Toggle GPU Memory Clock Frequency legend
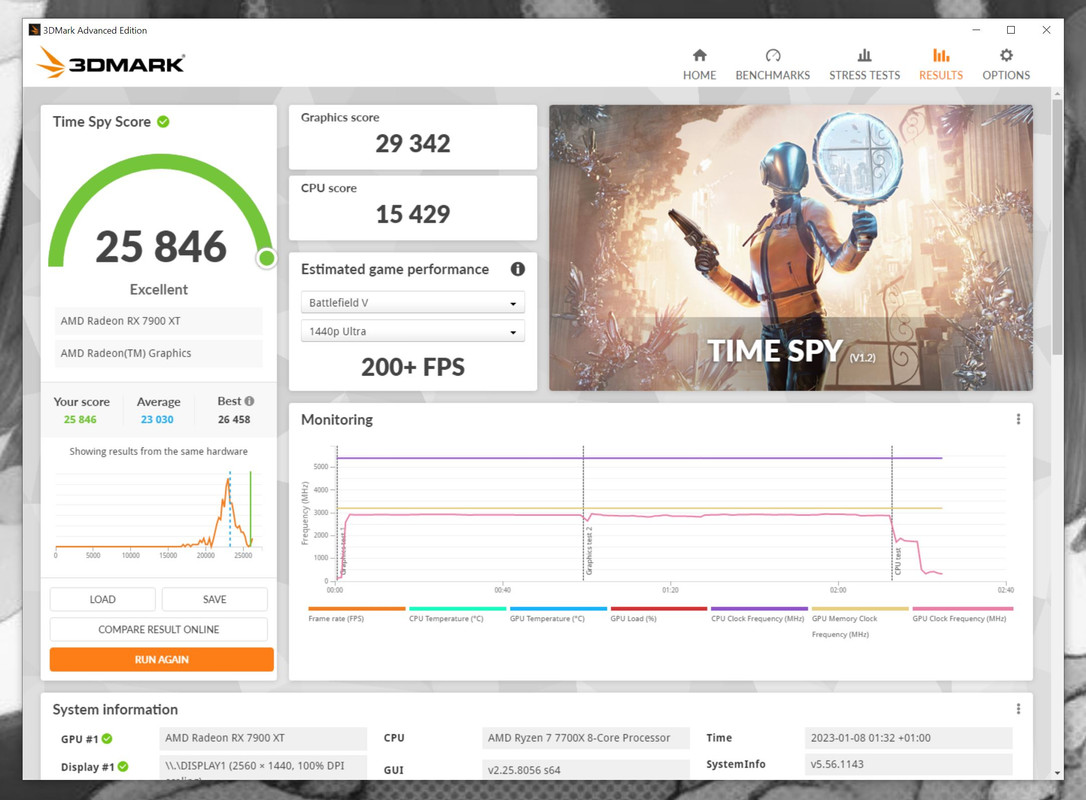Viewport: 1086px width, 800px height. [x=860, y=622]
